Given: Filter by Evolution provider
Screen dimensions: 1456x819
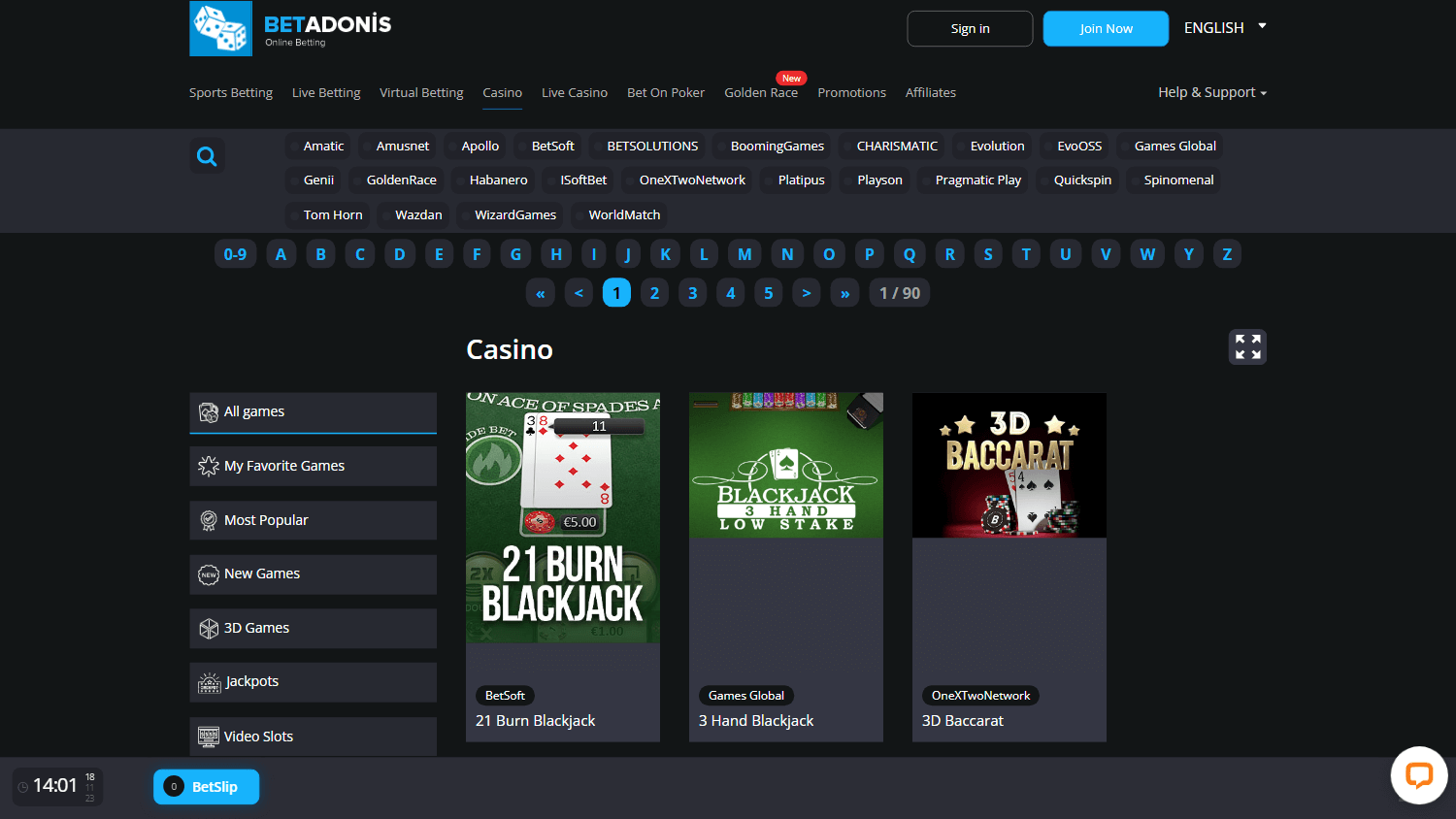Looking at the screenshot, I should (x=992, y=147).
